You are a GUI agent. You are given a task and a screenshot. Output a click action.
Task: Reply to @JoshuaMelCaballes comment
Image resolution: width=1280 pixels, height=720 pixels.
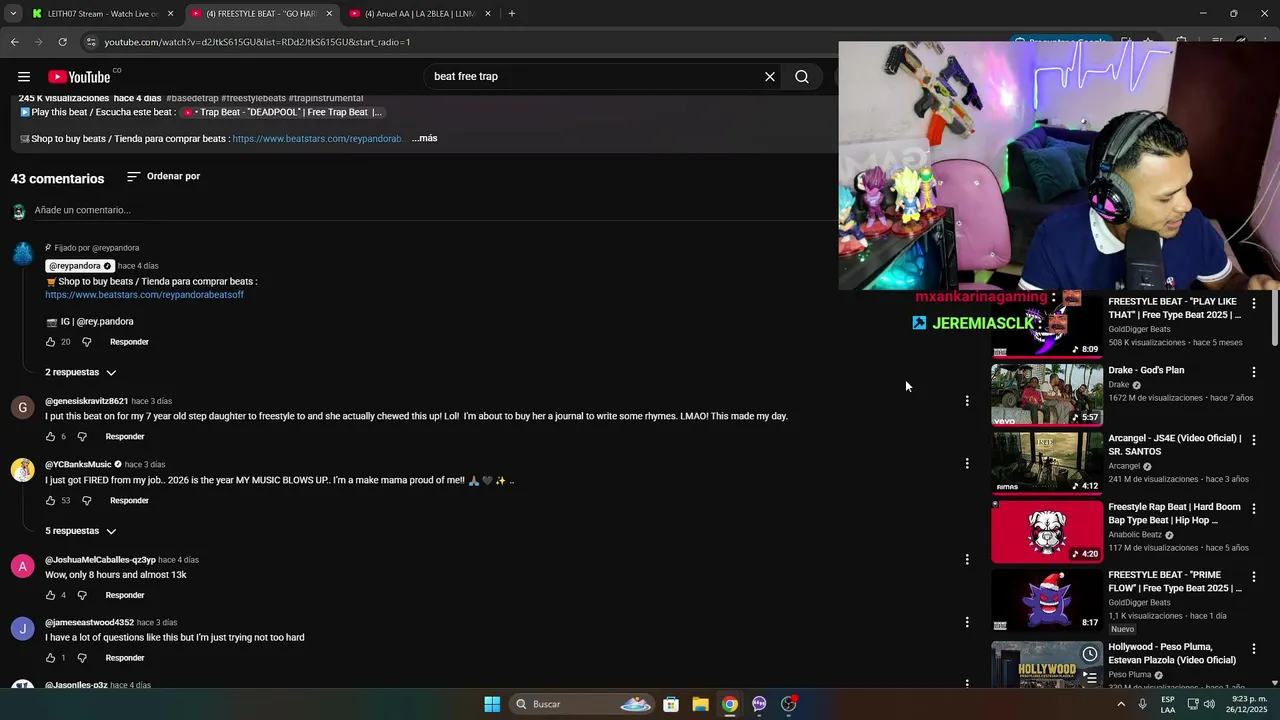click(x=125, y=596)
